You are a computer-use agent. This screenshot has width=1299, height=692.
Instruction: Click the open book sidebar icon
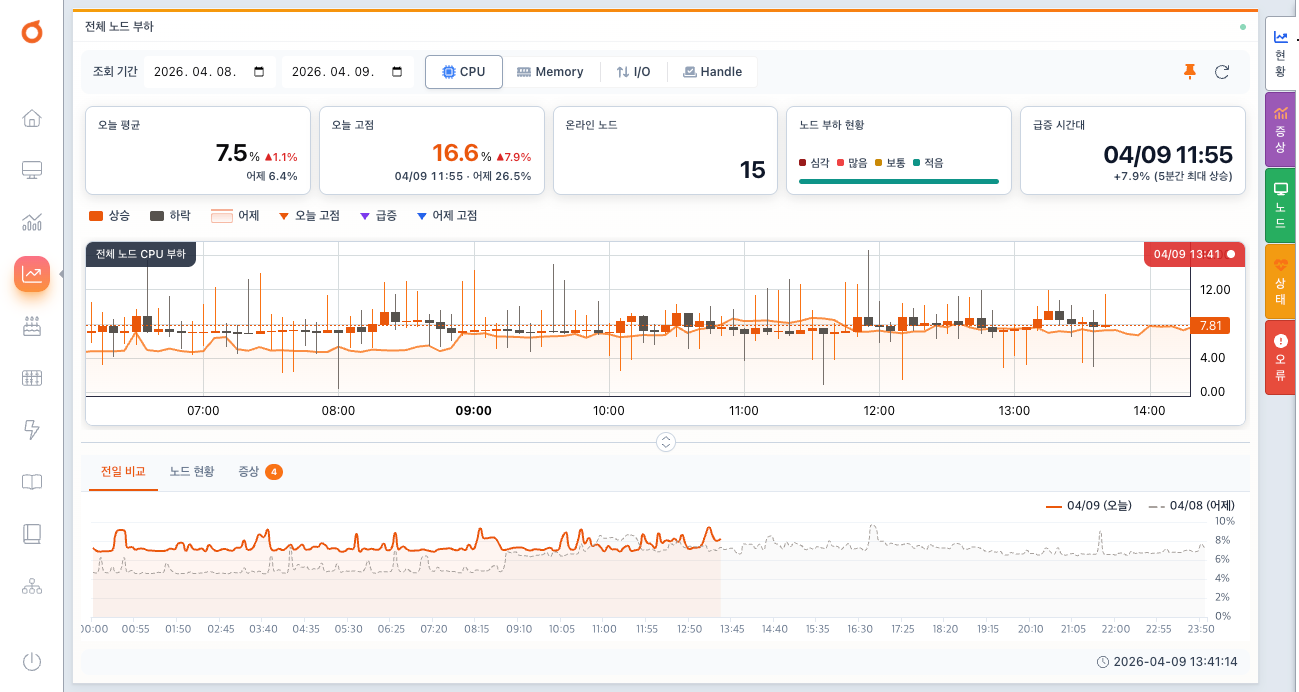(x=32, y=482)
